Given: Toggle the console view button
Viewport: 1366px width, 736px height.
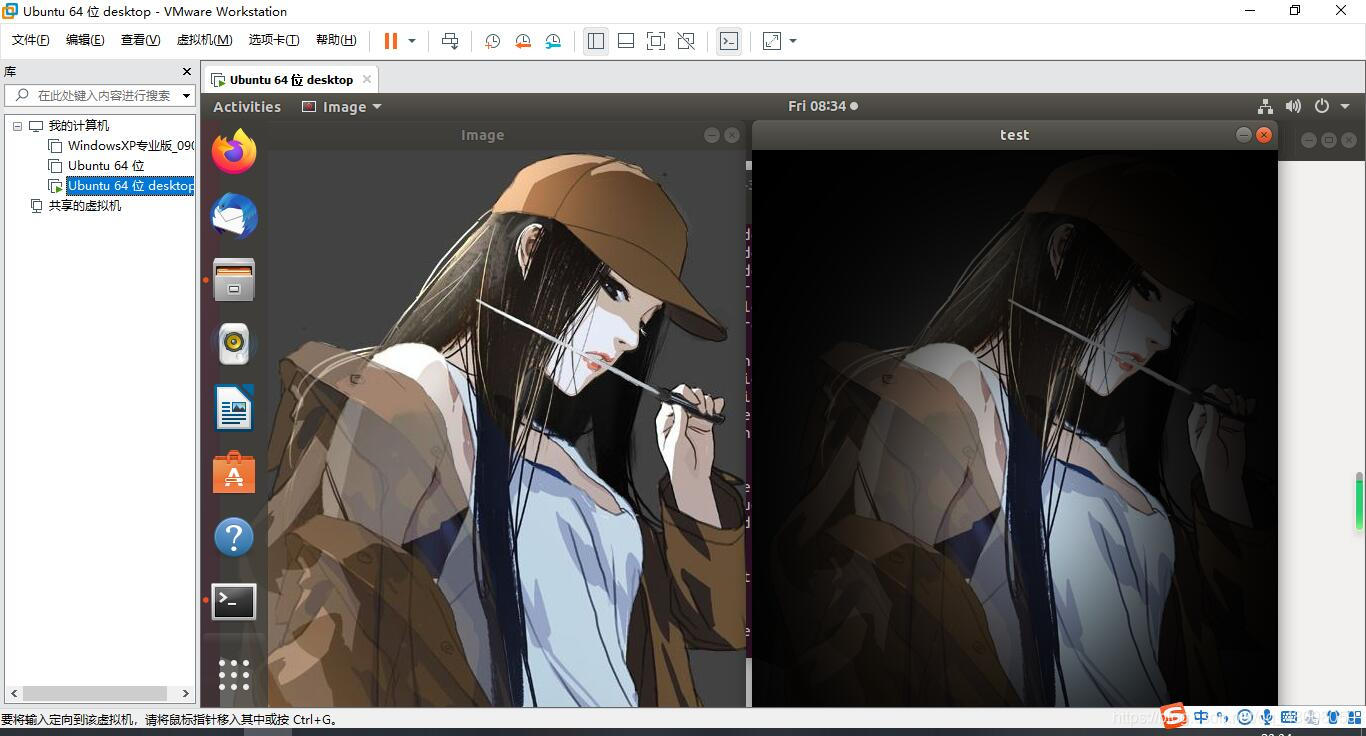Looking at the screenshot, I should (x=729, y=41).
